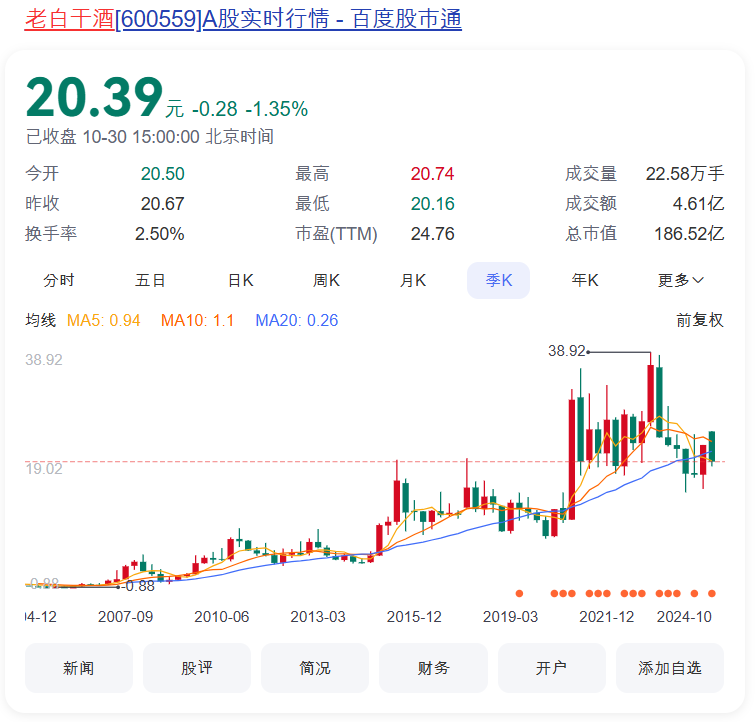Click the 换手率 value 2.50%
755x722 pixels.
(x=159, y=234)
